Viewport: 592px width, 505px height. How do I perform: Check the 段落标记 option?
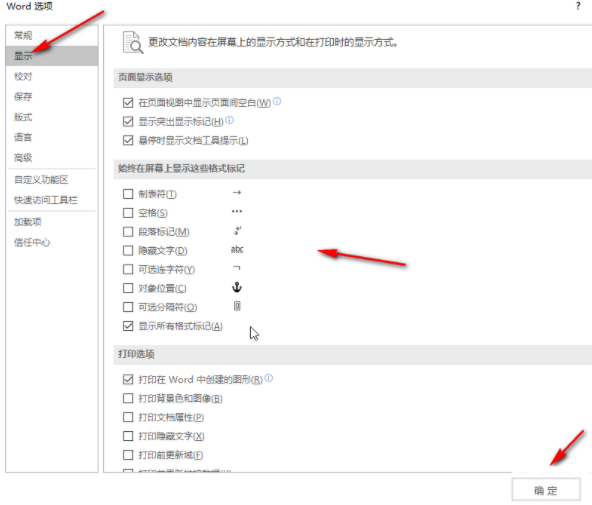point(128,232)
